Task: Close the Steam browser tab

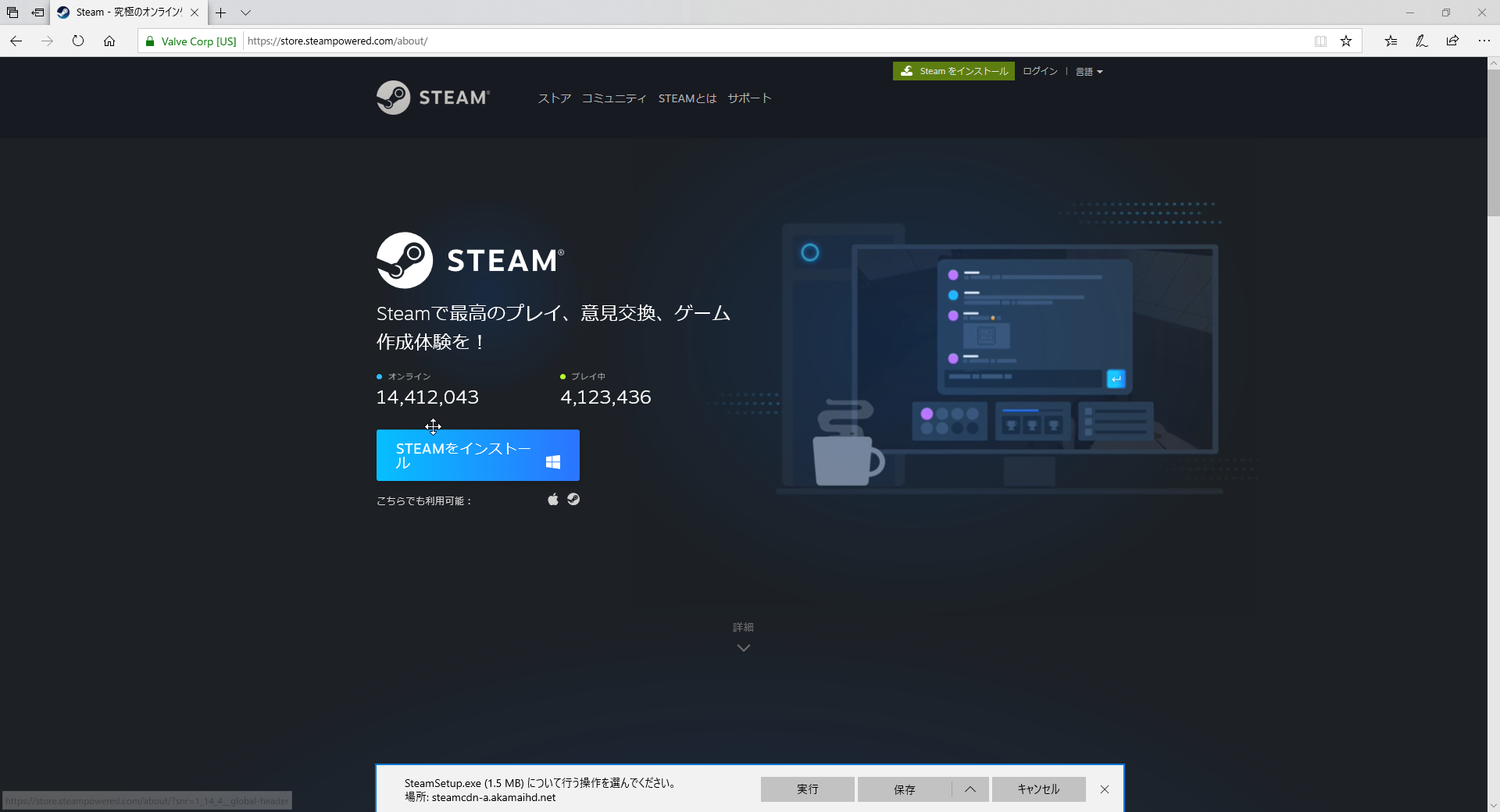Action: tap(195, 12)
